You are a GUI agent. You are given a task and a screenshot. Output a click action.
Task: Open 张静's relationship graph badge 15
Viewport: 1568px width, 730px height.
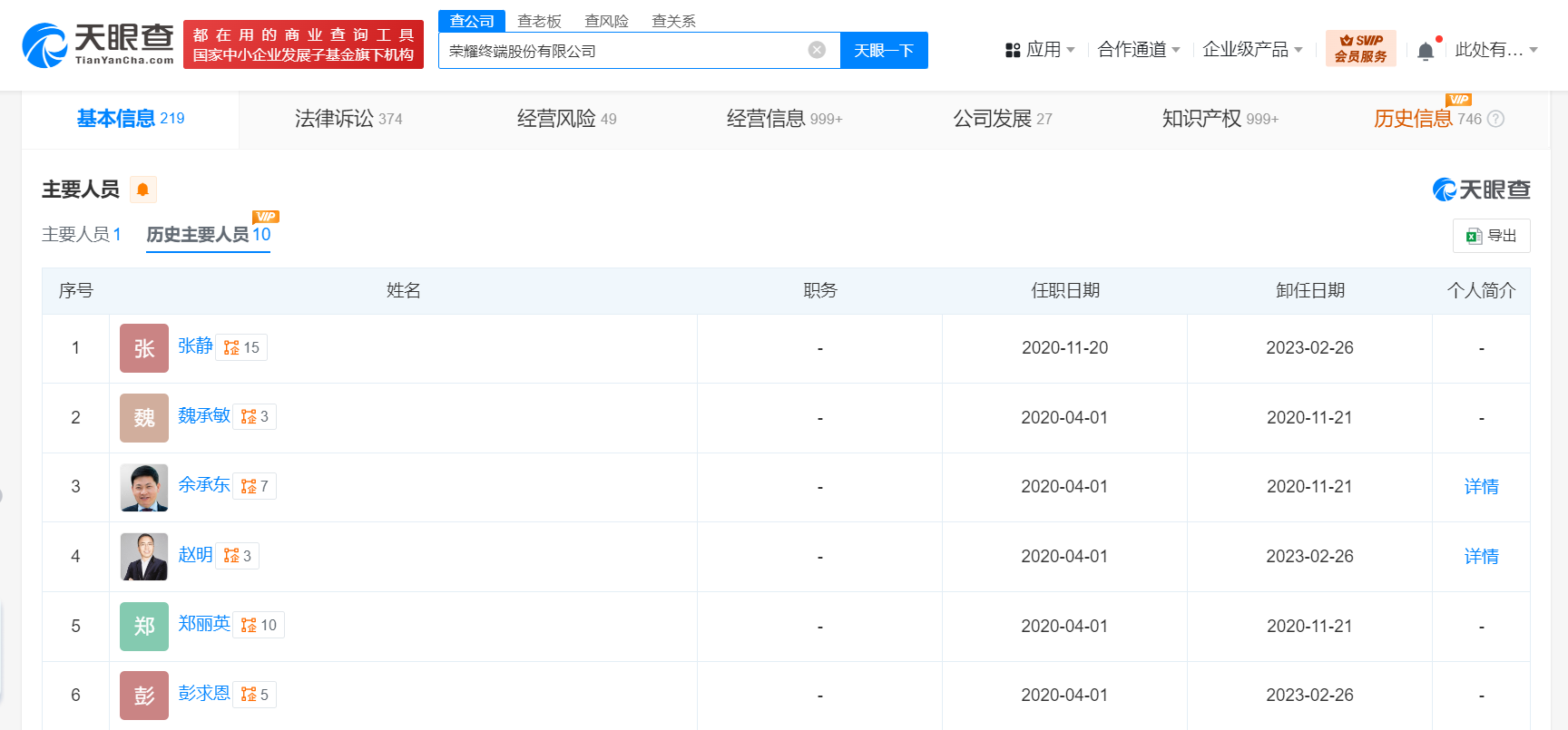tap(241, 347)
